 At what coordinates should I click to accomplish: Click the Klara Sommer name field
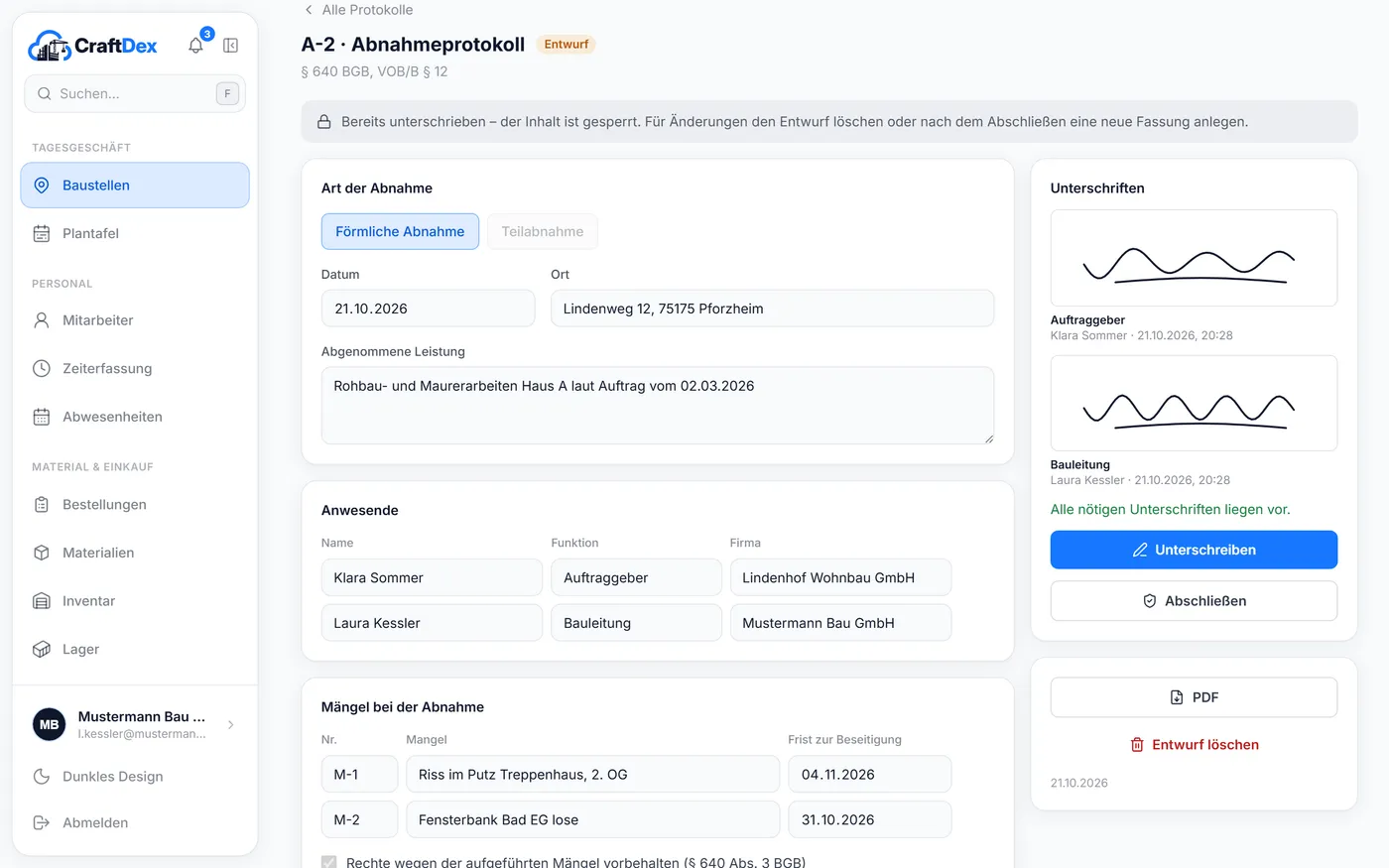coord(432,578)
